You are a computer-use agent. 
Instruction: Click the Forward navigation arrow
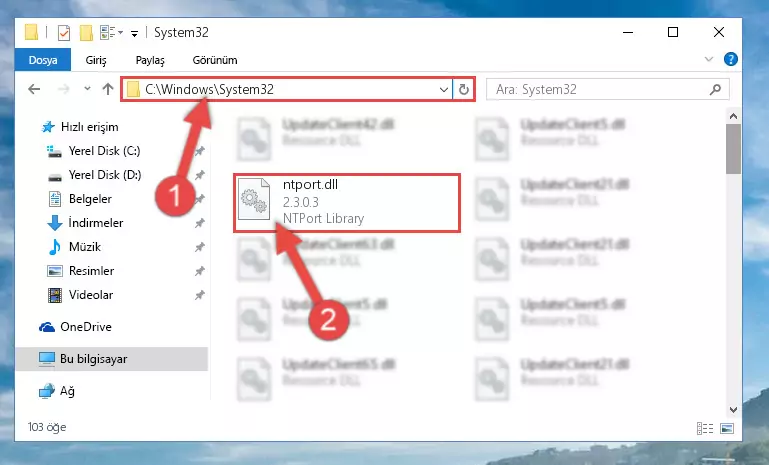tap(63, 89)
